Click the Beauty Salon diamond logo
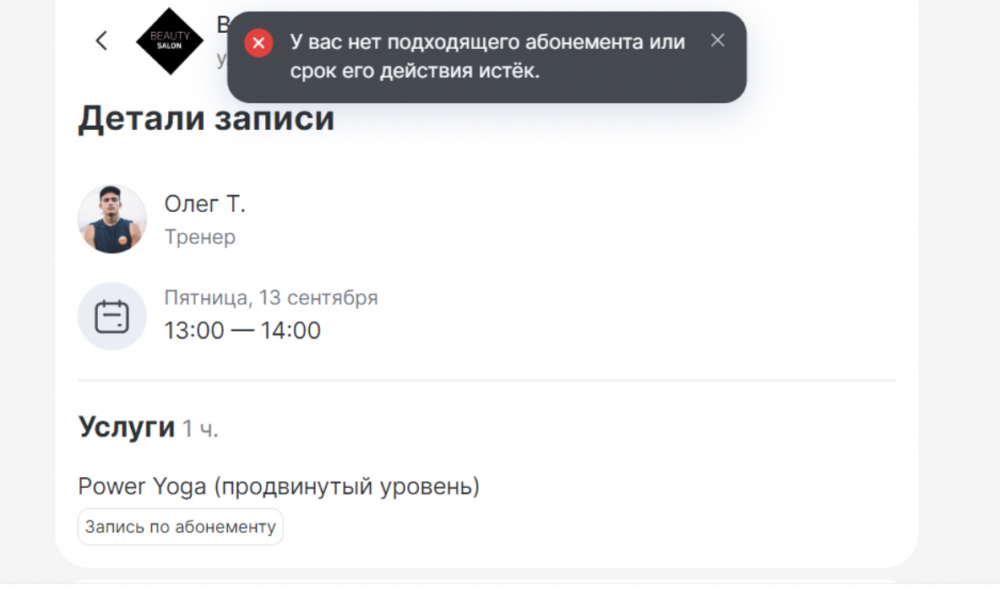 coord(170,41)
